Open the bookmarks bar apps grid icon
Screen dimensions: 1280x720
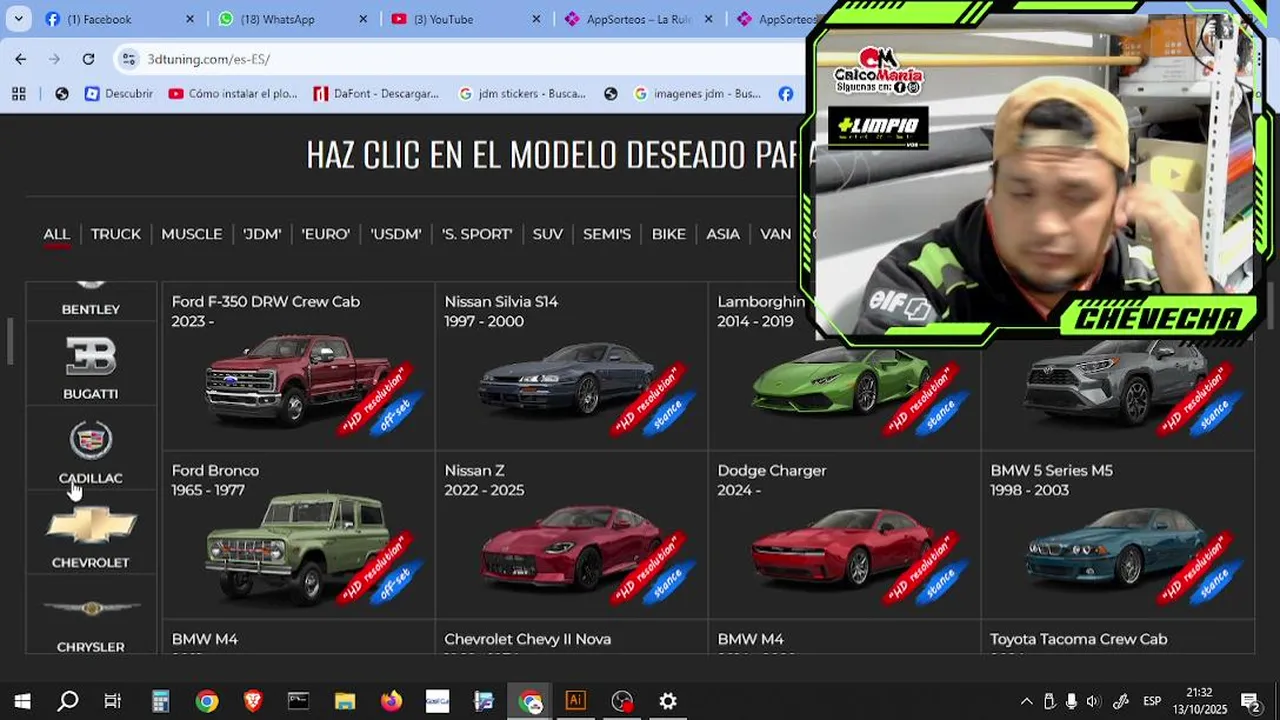[18, 94]
